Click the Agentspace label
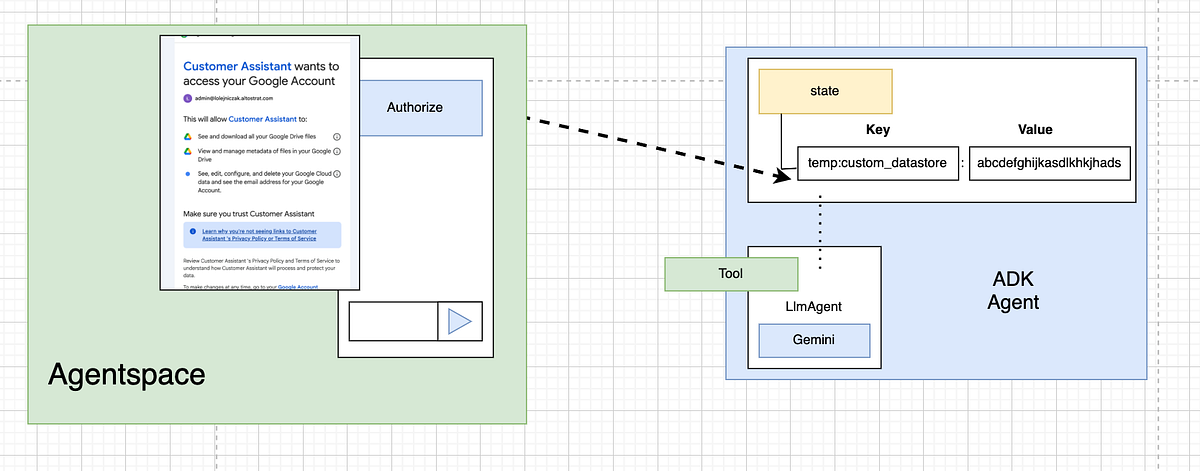 (127, 376)
